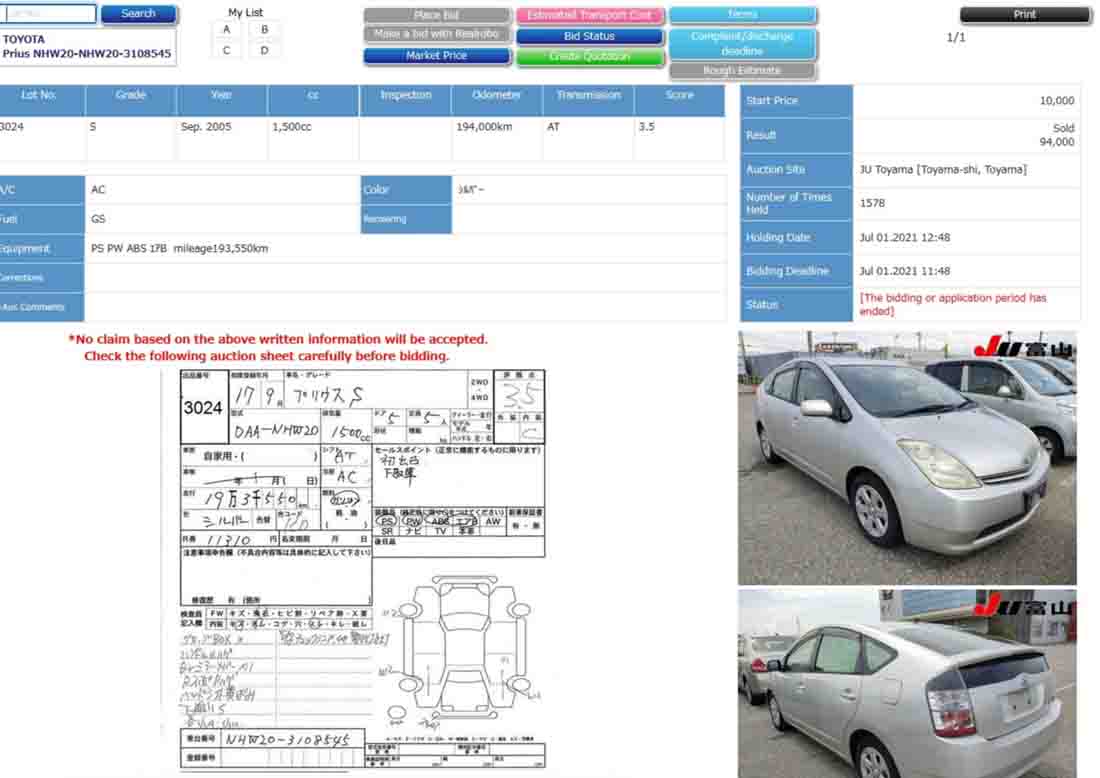Select the score value 3.5
The height and width of the screenshot is (778, 1100).
646,127
